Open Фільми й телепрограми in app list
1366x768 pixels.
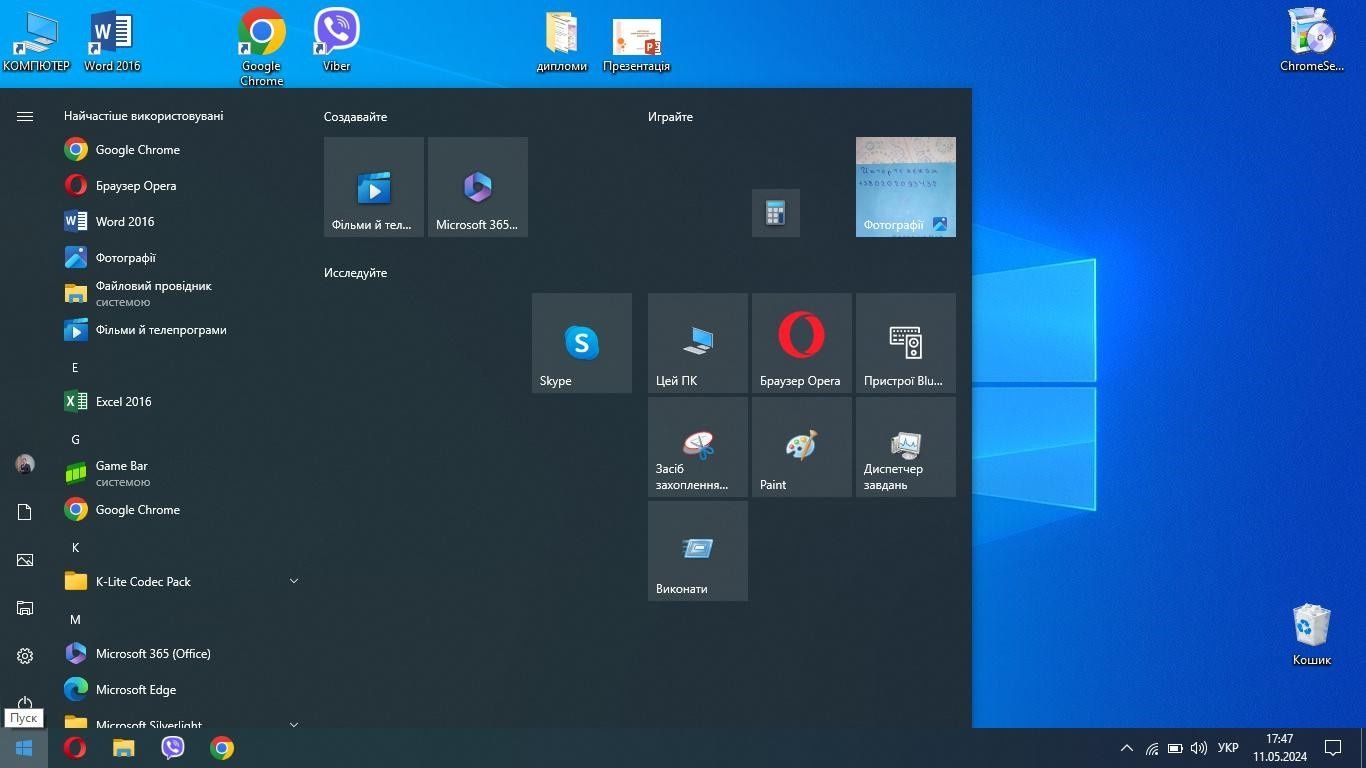[180, 330]
